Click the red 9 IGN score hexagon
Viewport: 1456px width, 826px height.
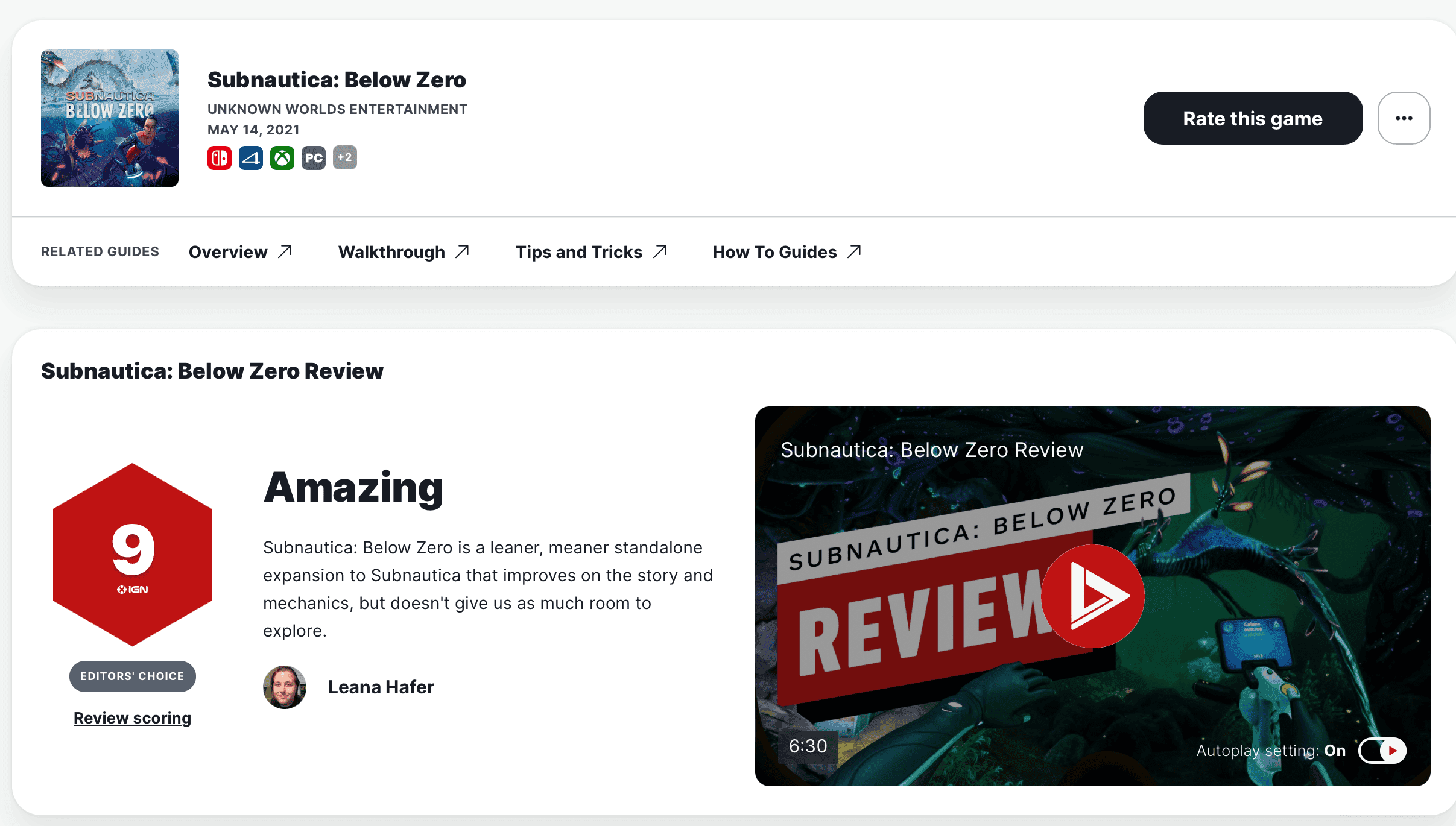click(133, 555)
